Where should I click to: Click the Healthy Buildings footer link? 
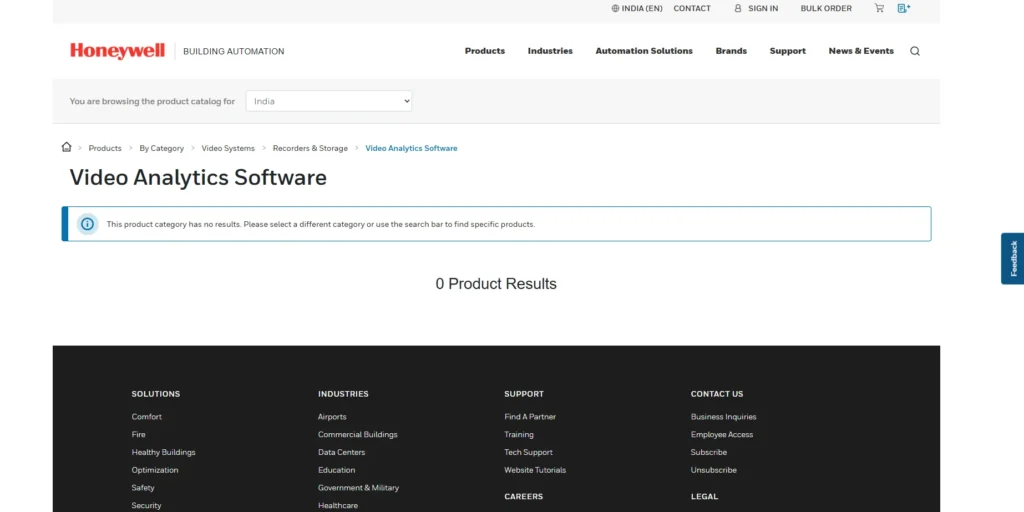click(163, 452)
